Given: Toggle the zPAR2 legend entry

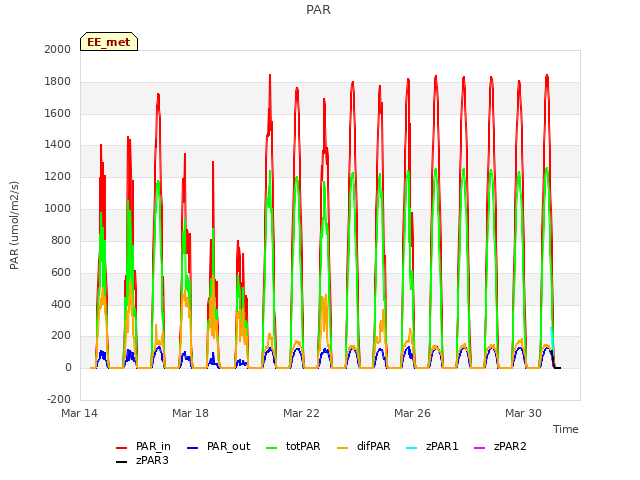Looking at the screenshot, I should 500,447.
